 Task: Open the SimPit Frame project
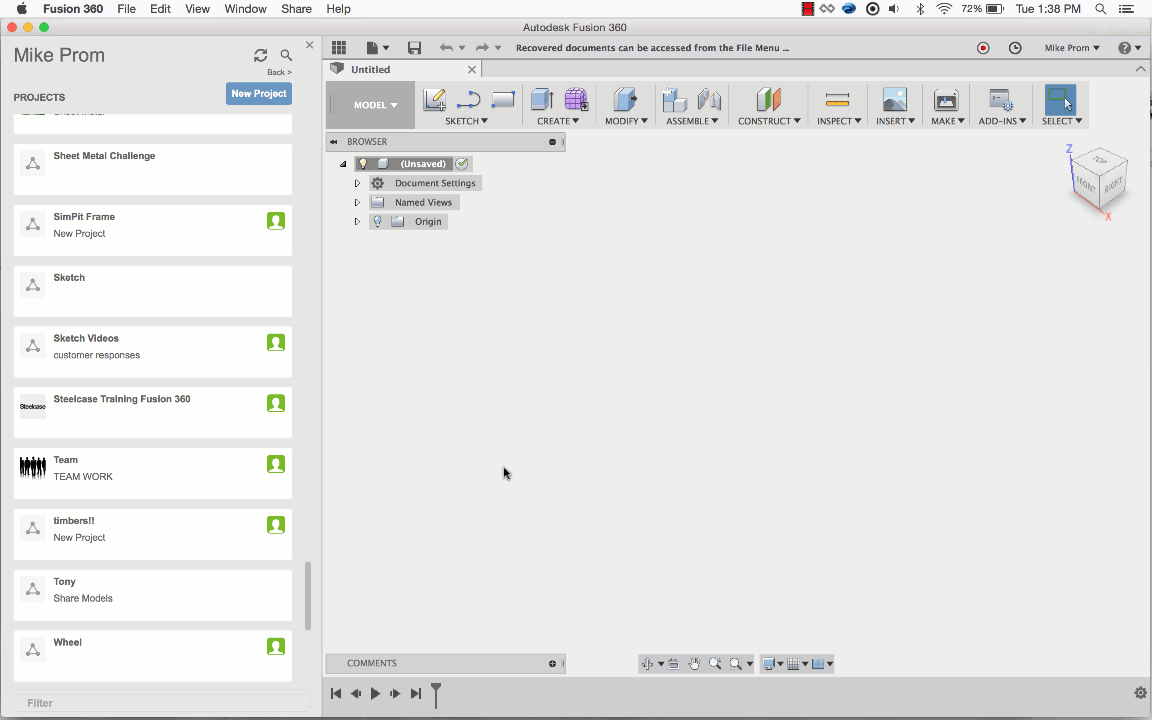tap(153, 230)
